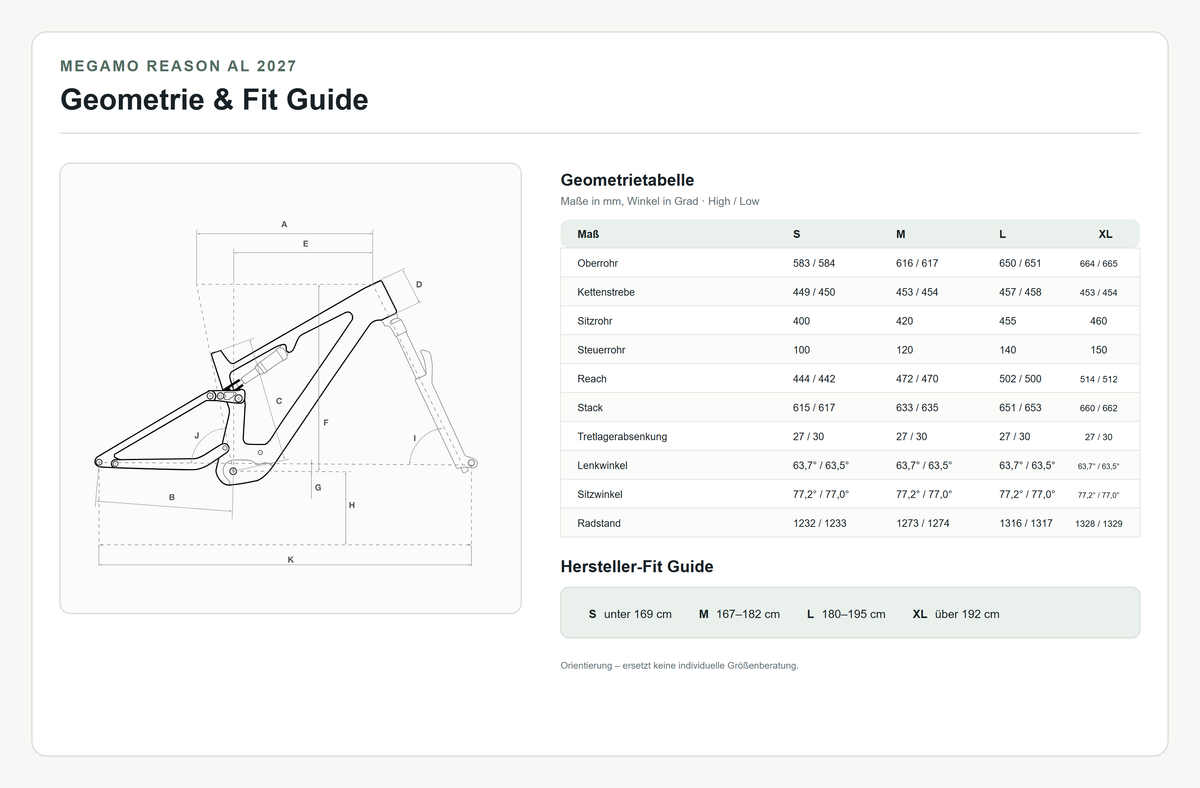Click fit guide entry '167–182 cm'
The image size is (1200, 788).
[748, 614]
